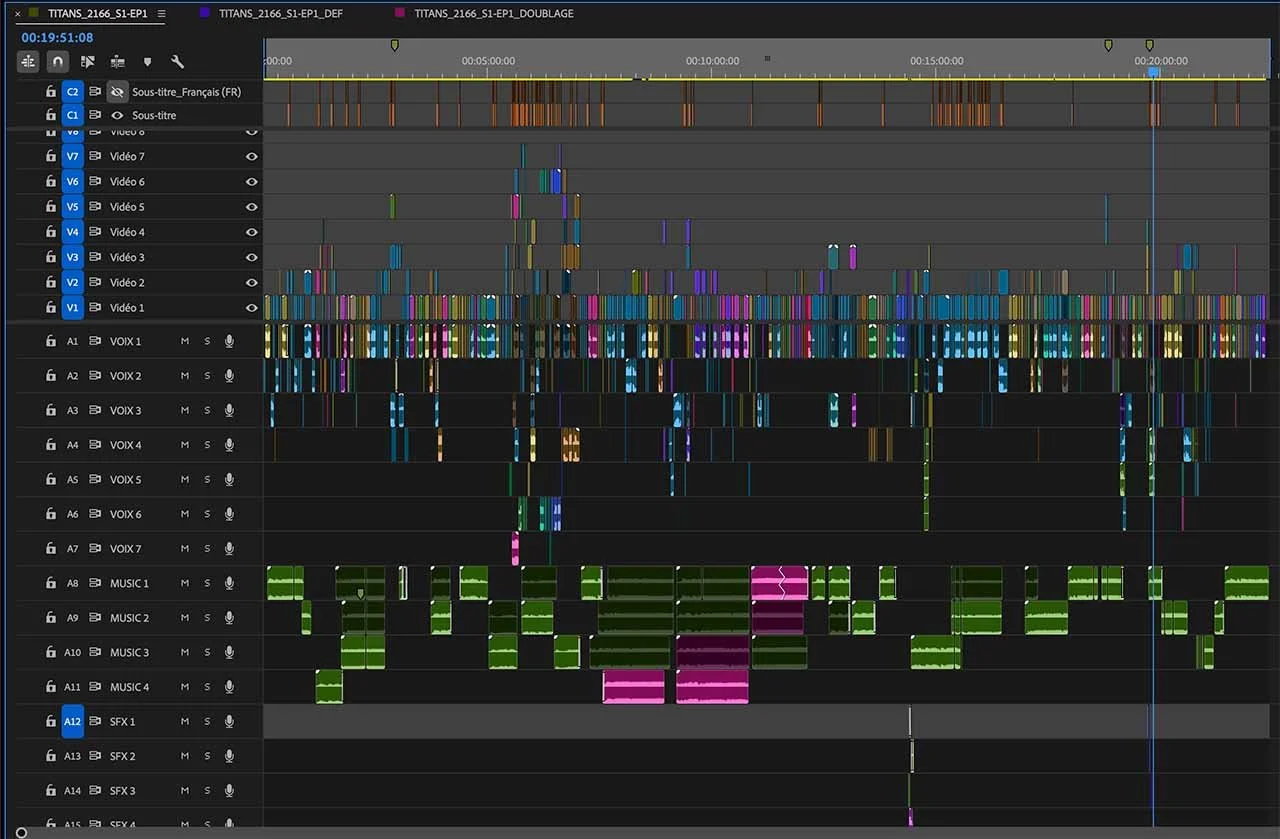Image resolution: width=1280 pixels, height=839 pixels.
Task: Click the MUSIC 4 track name
Action: pyautogui.click(x=130, y=687)
